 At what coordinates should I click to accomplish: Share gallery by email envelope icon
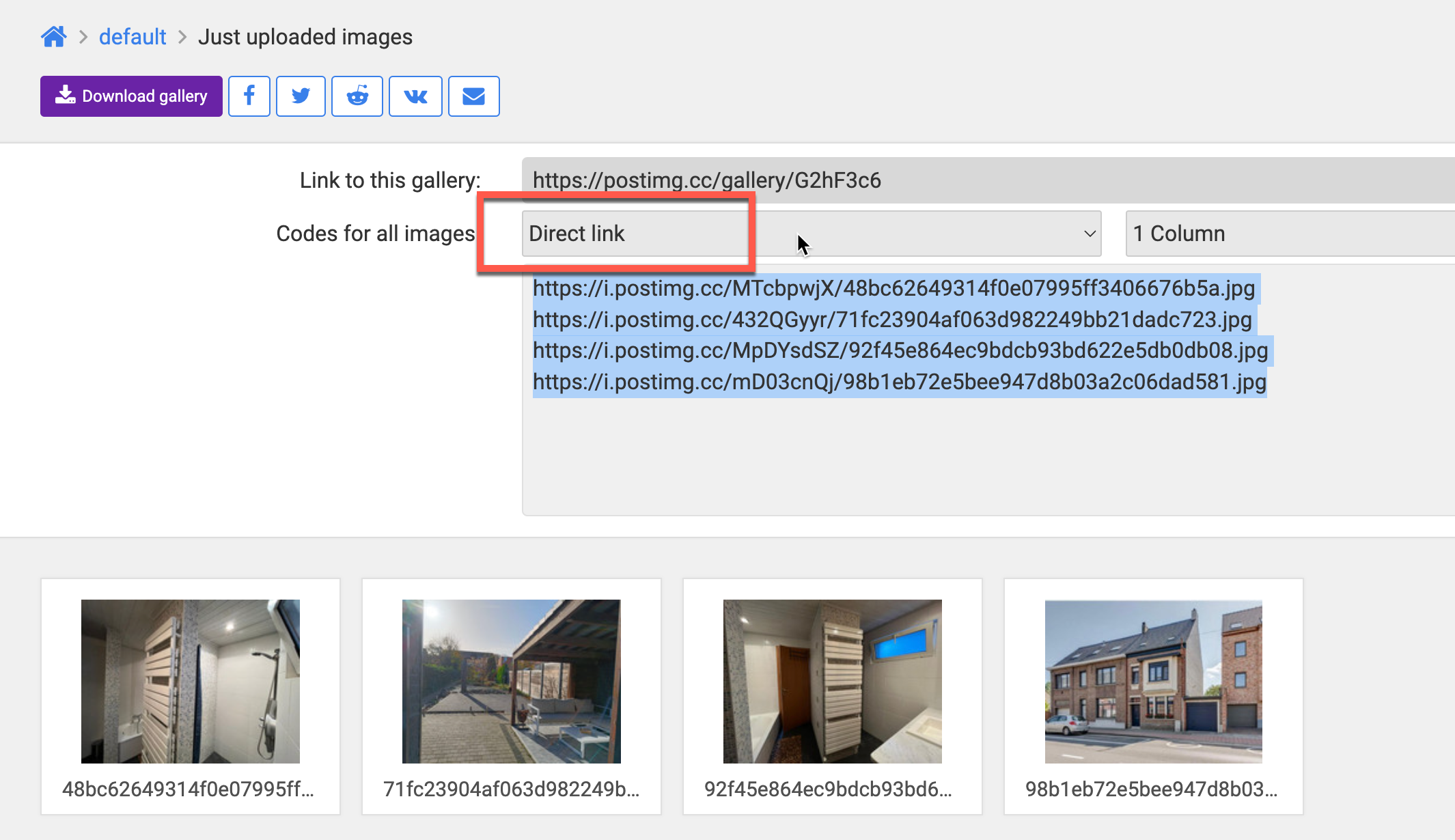[x=474, y=96]
